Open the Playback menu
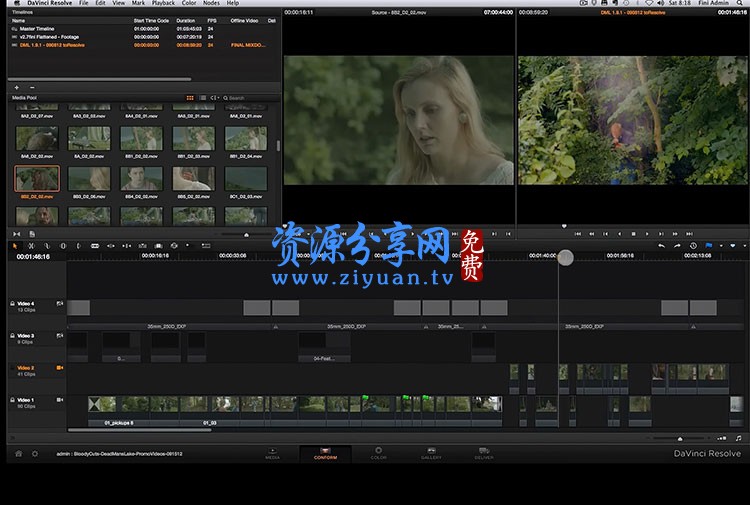Image resolution: width=750 pixels, height=505 pixels. click(163, 3)
